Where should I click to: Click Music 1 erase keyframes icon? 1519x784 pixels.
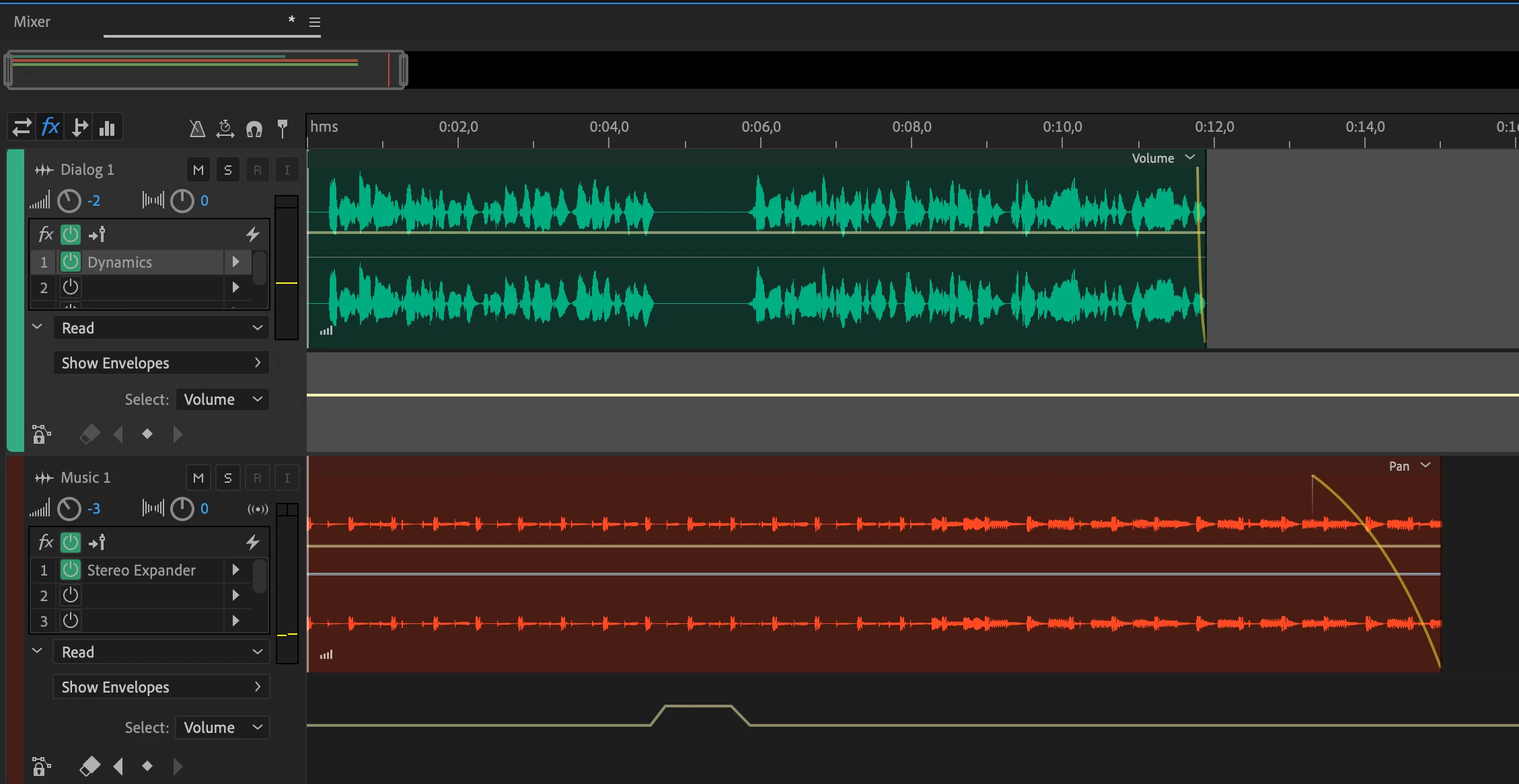point(89,766)
